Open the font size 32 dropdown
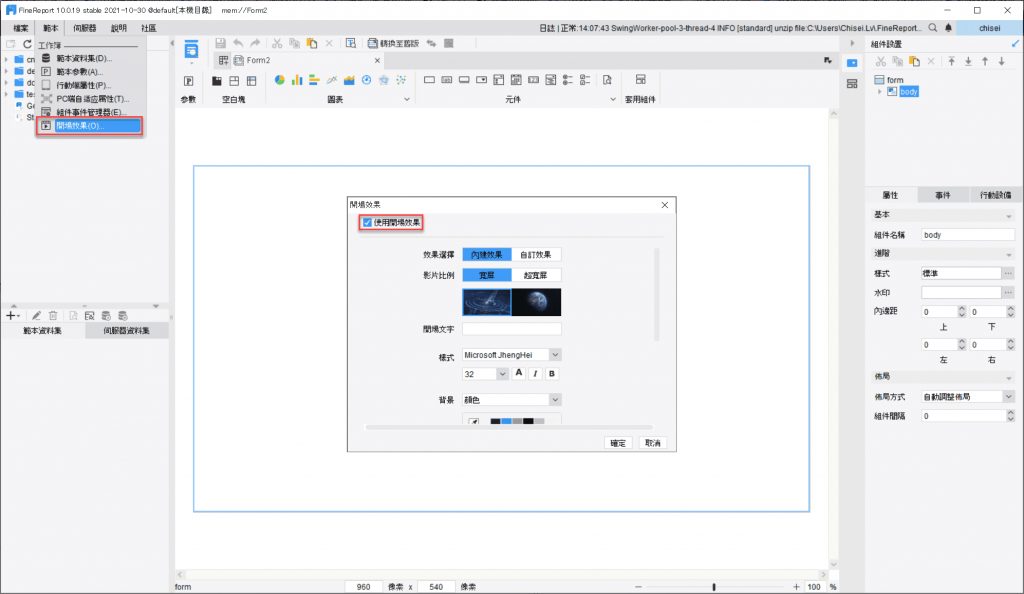 click(x=502, y=373)
